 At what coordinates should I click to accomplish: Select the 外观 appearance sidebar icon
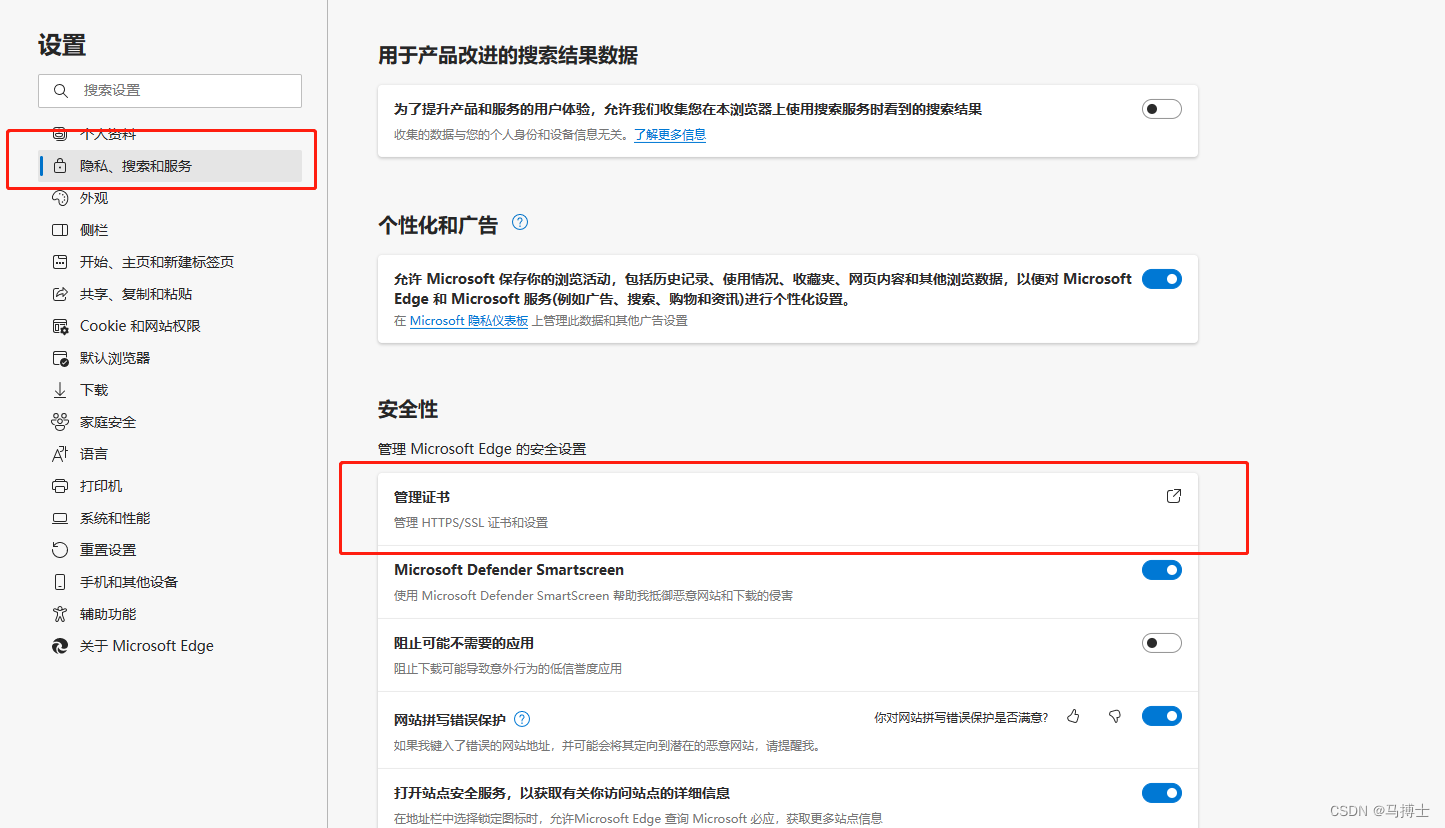61,197
